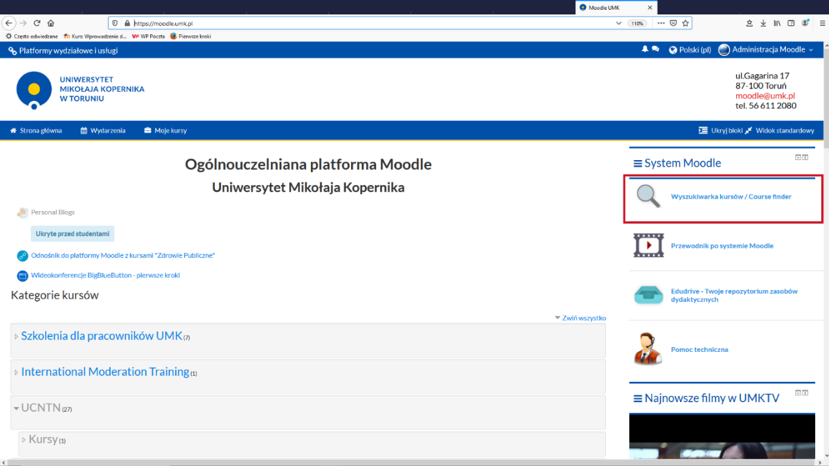Click the BigBlueButton activity icon
This screenshot has height=466, width=829.
[x=22, y=276]
